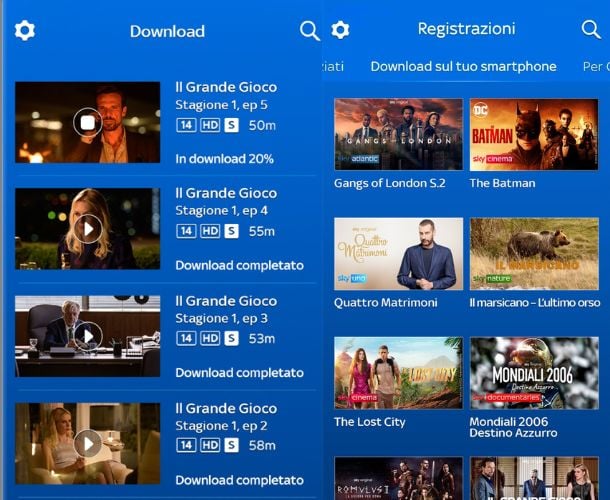Click the HD badge on episode 4
This screenshot has height=500, width=610.
point(210,231)
